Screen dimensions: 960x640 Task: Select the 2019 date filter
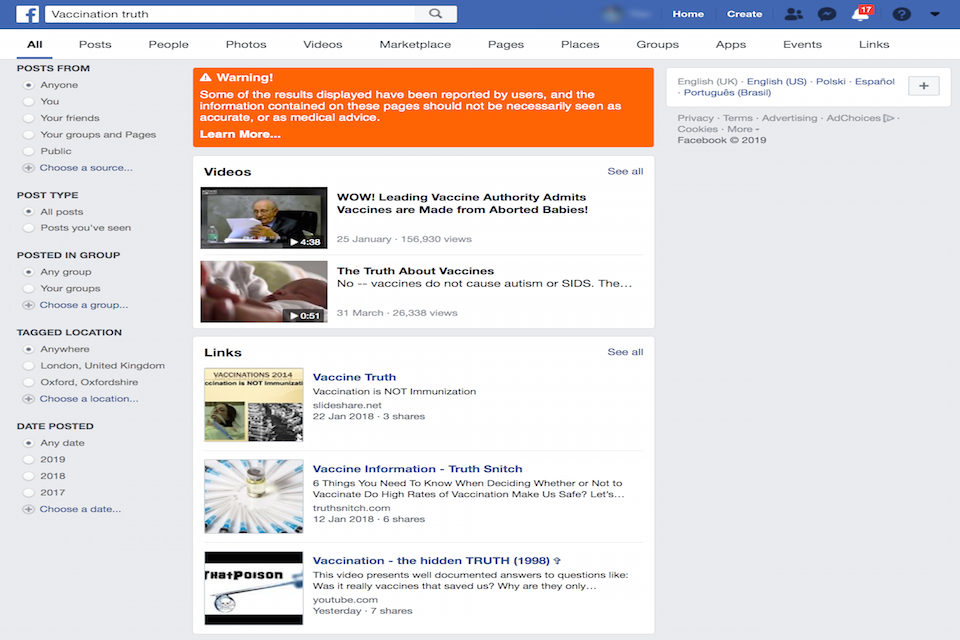point(28,459)
